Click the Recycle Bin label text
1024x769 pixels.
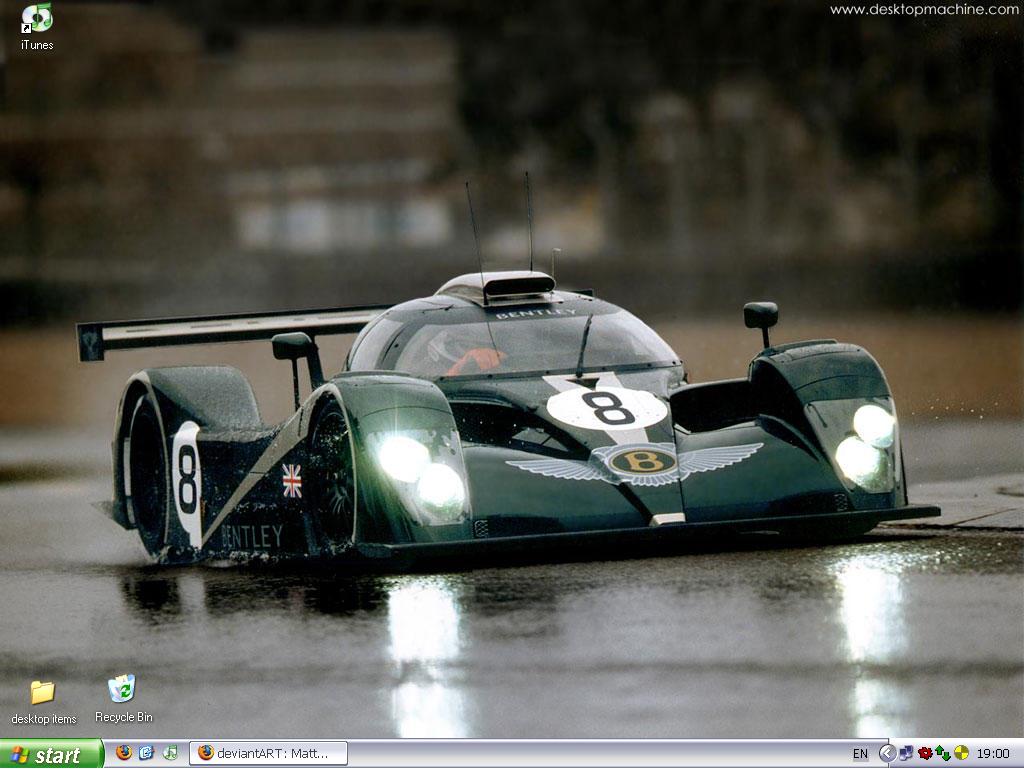pyautogui.click(x=122, y=717)
